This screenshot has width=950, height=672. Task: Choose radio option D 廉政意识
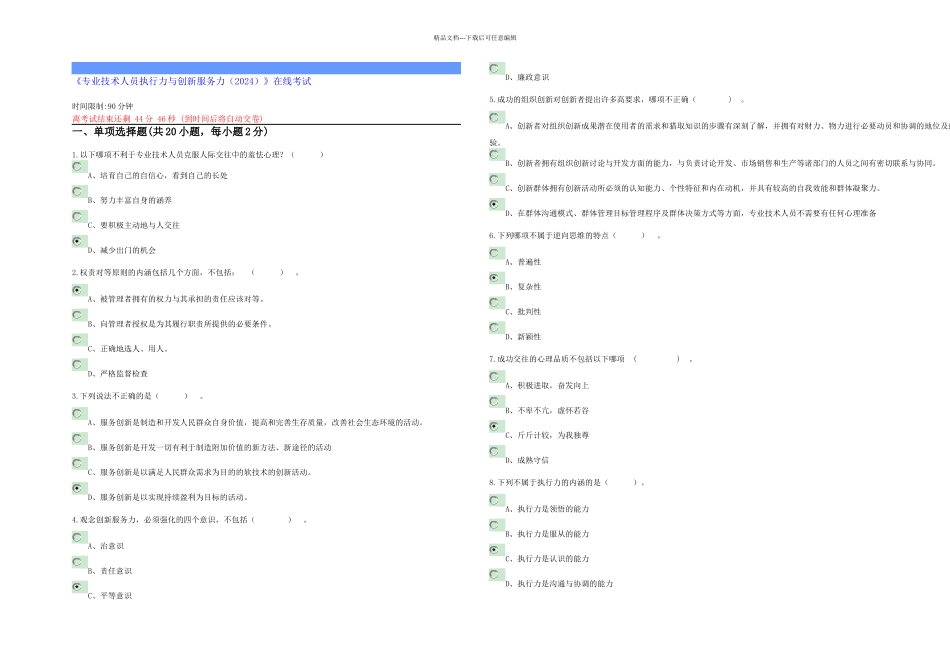pyautogui.click(x=494, y=68)
